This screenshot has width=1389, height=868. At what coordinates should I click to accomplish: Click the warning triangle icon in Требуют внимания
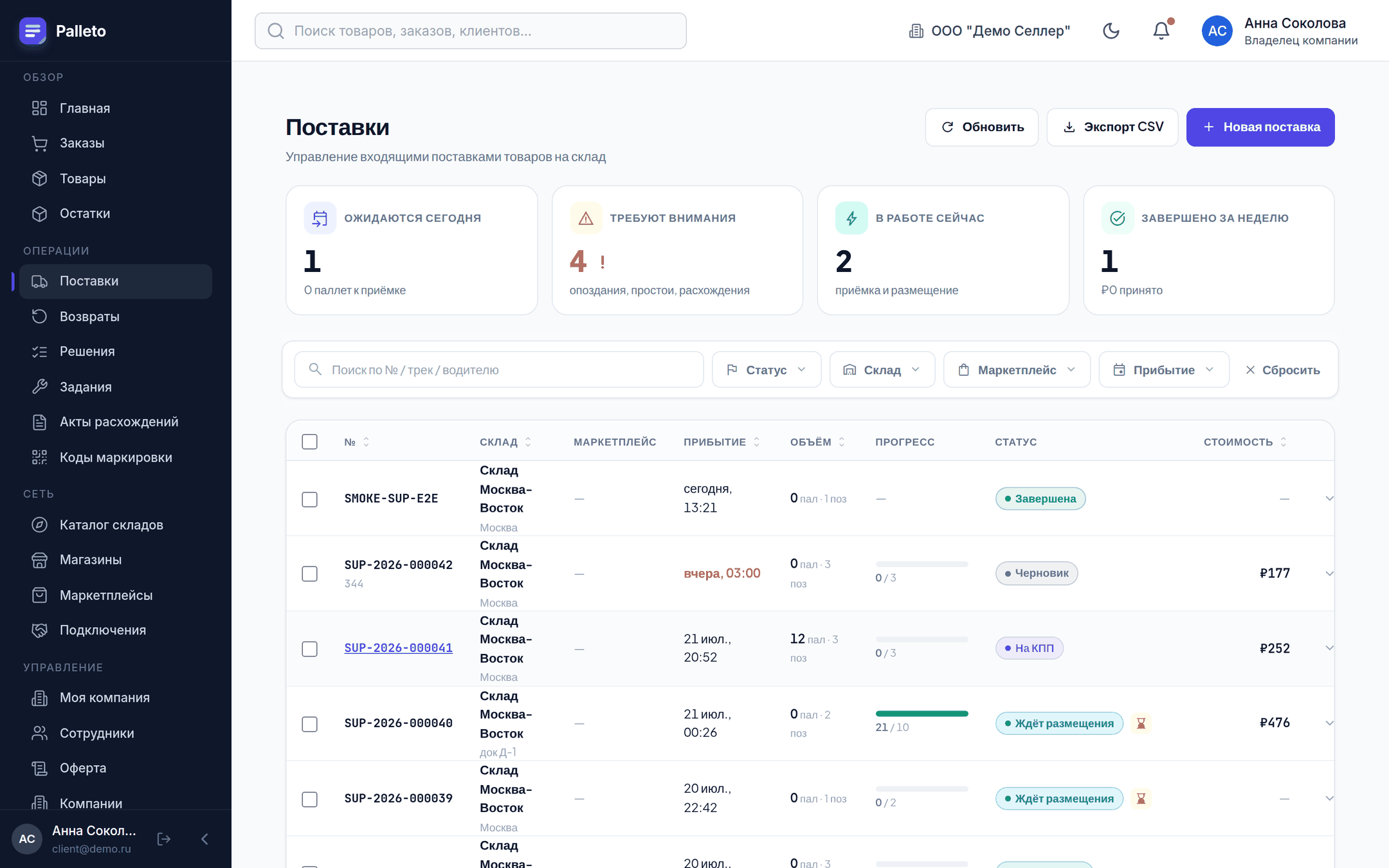point(586,219)
